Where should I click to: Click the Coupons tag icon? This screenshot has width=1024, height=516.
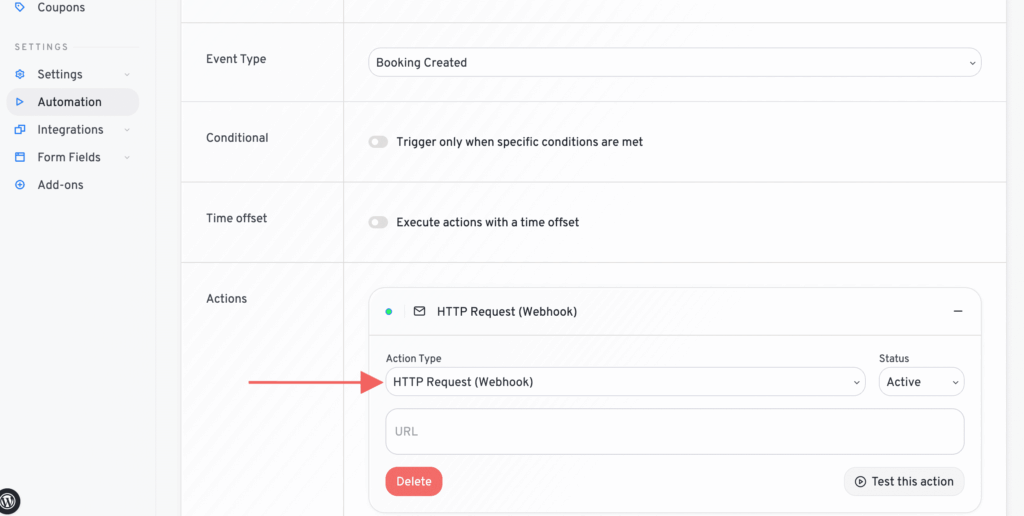point(20,7)
